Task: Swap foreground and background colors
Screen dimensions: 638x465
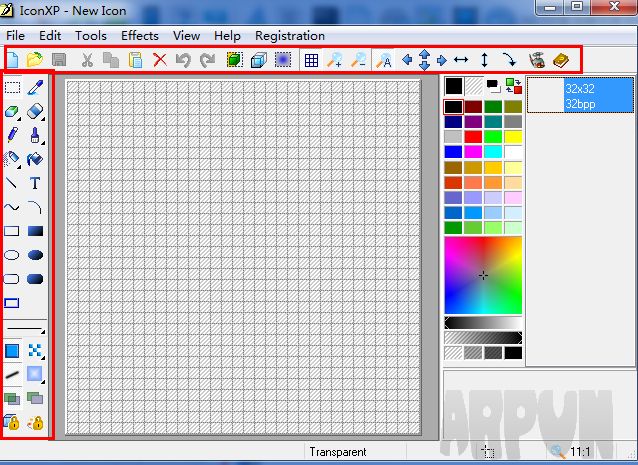Action: [x=514, y=86]
